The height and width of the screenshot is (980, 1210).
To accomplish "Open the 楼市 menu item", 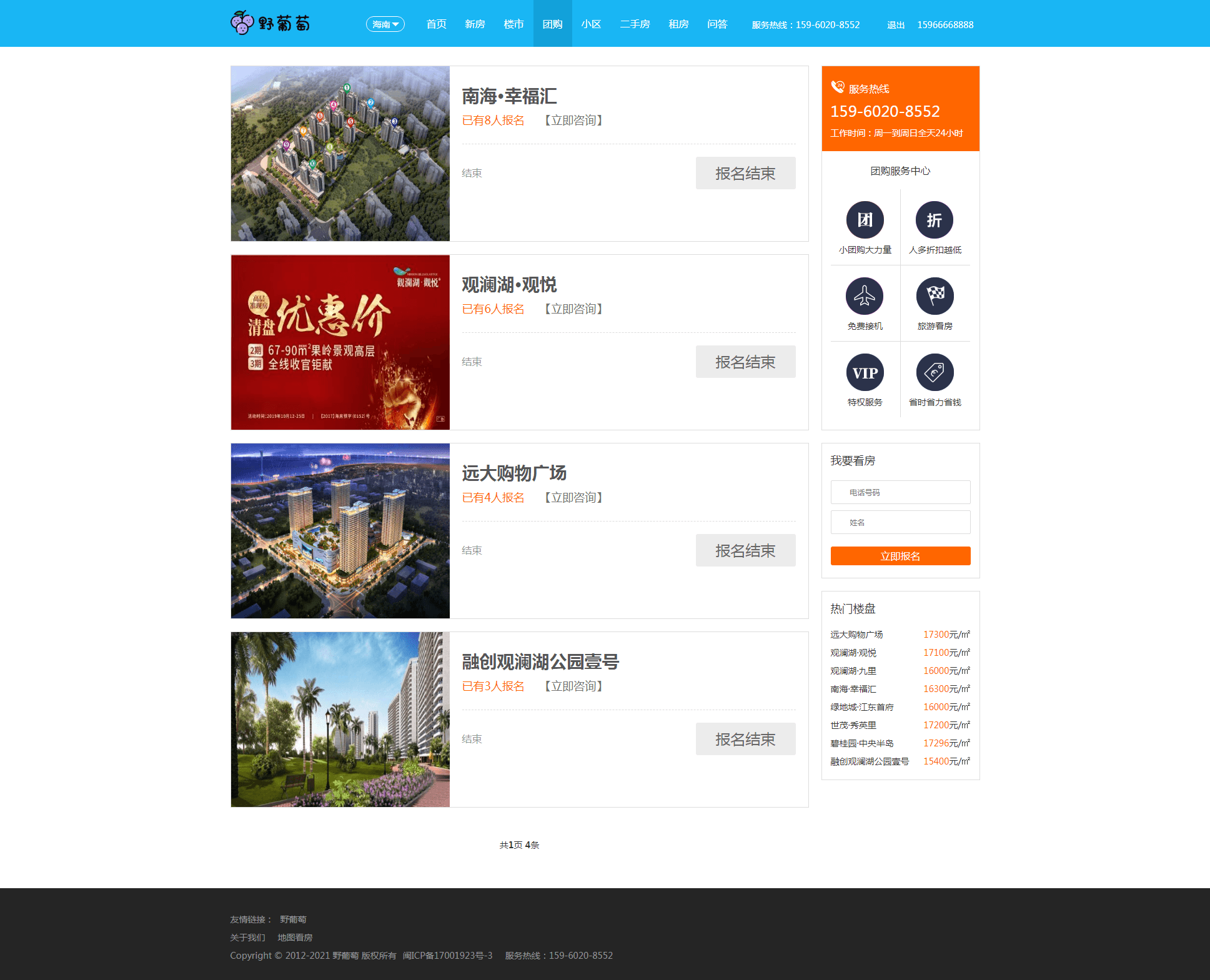I will click(x=513, y=24).
